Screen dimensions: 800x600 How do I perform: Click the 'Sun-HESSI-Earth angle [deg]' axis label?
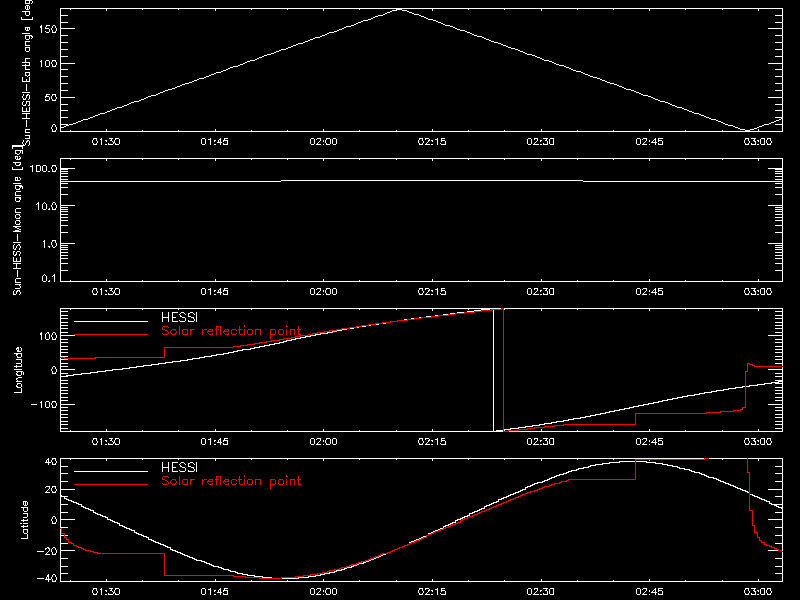coord(27,72)
